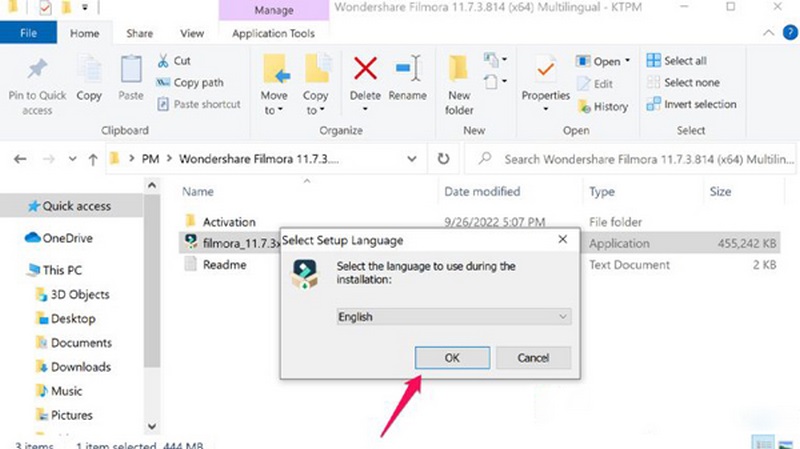This screenshot has width=800, height=449.
Task: Sort by Date modified column header
Action: (x=482, y=192)
